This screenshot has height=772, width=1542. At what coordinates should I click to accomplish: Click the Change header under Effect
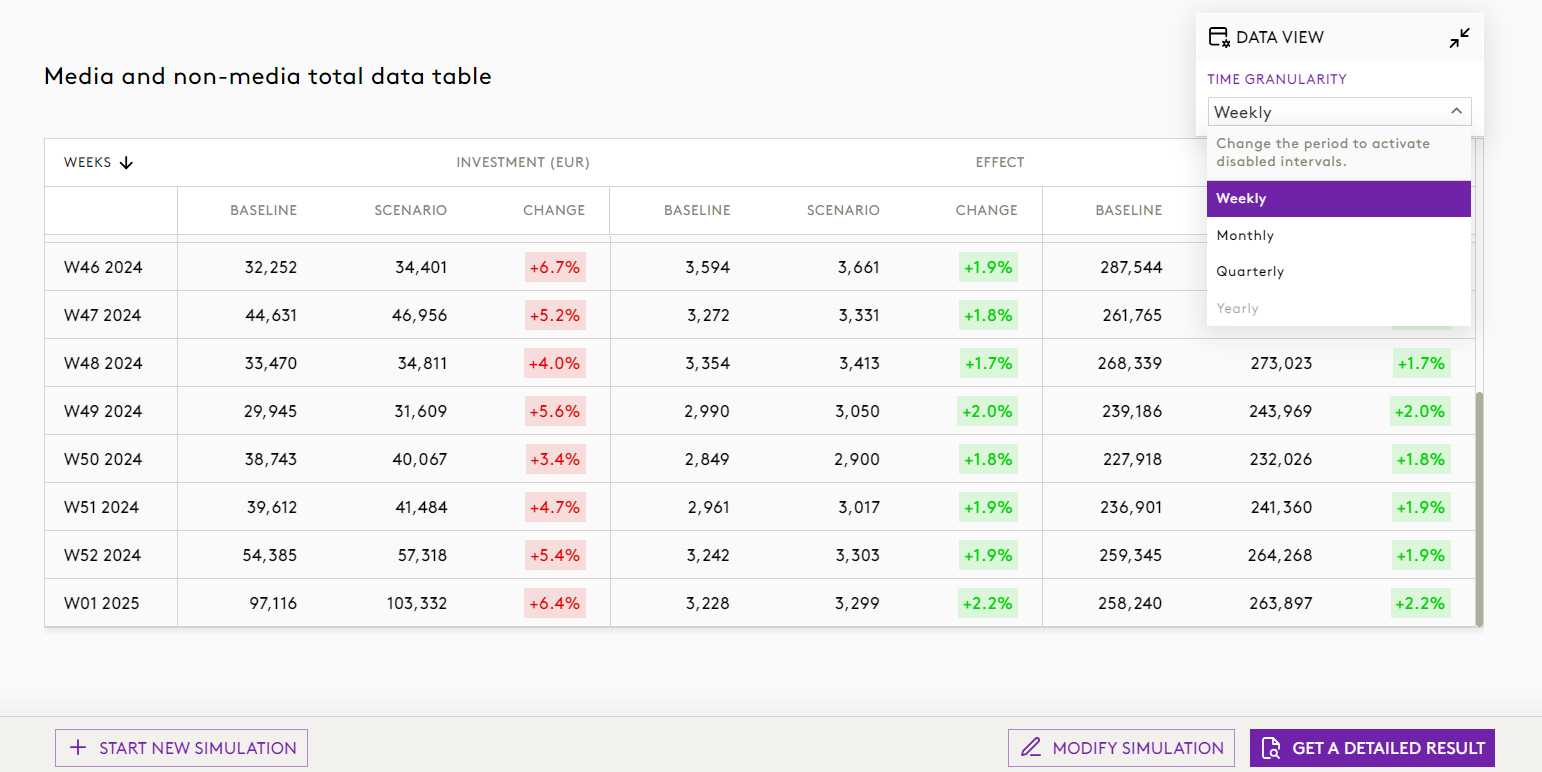click(x=986, y=211)
